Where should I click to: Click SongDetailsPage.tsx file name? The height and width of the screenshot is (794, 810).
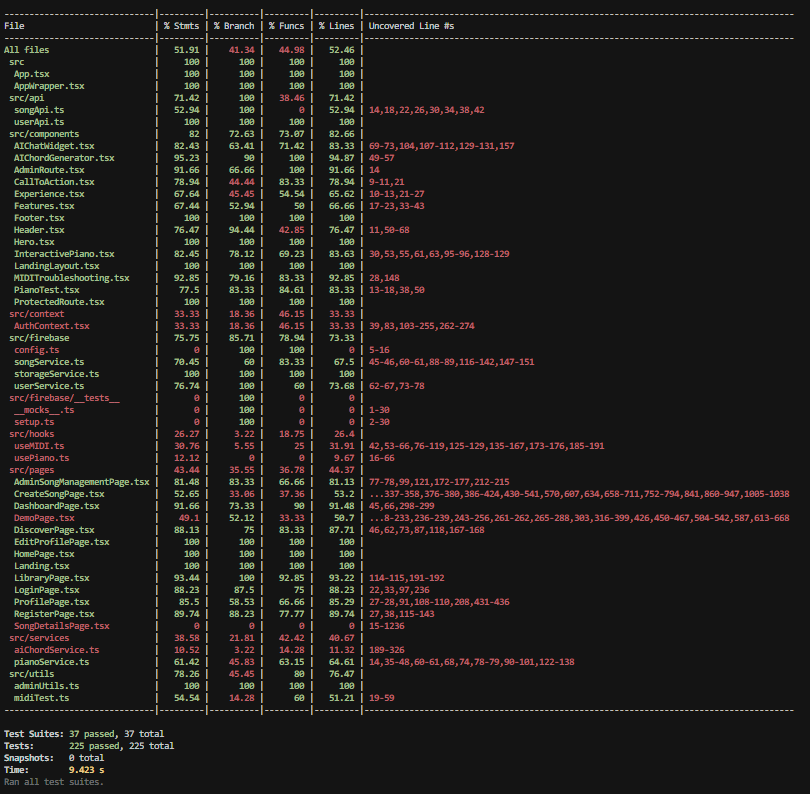coord(61,626)
